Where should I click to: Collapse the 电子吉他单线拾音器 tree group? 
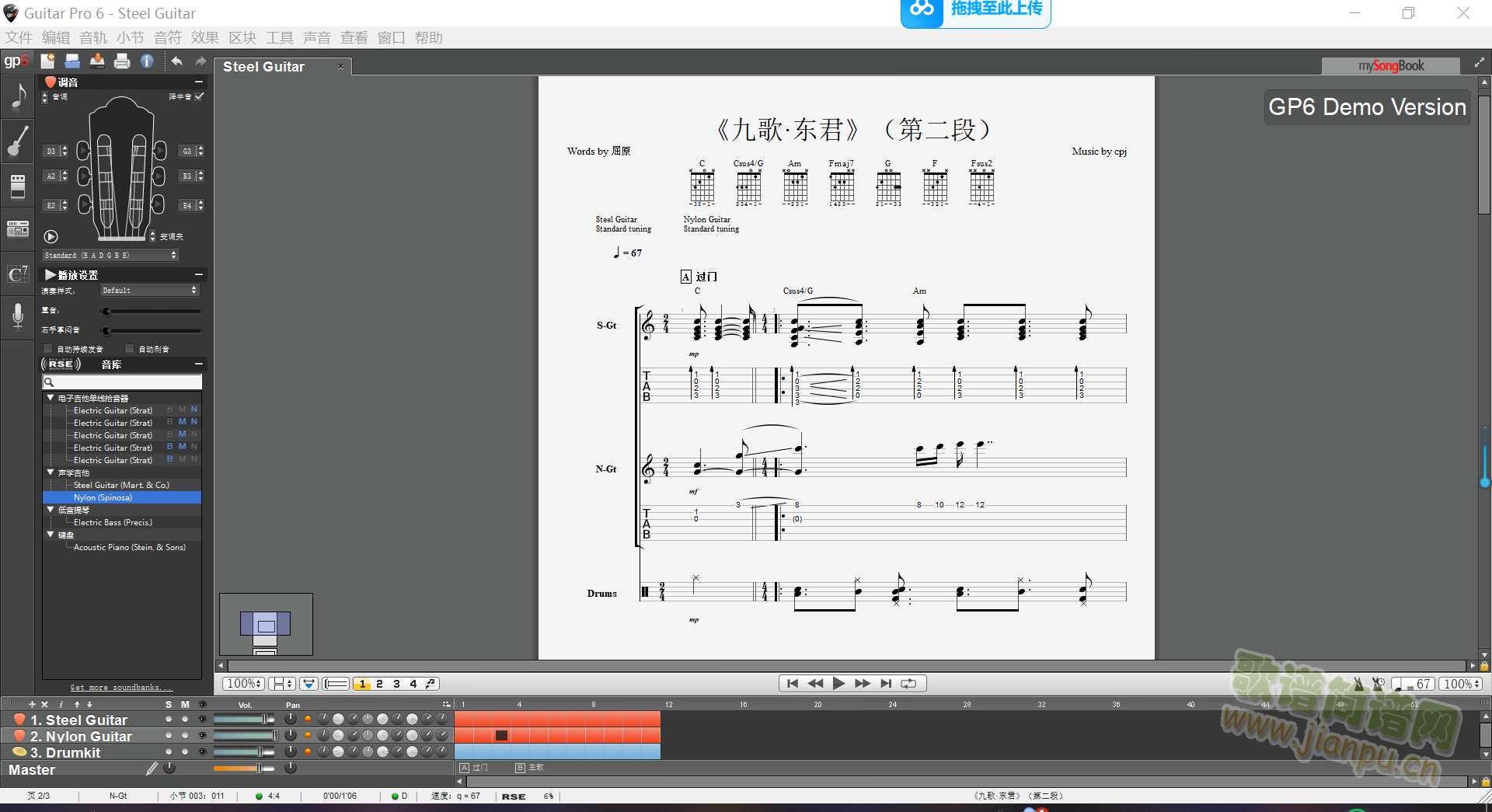pyautogui.click(x=51, y=398)
